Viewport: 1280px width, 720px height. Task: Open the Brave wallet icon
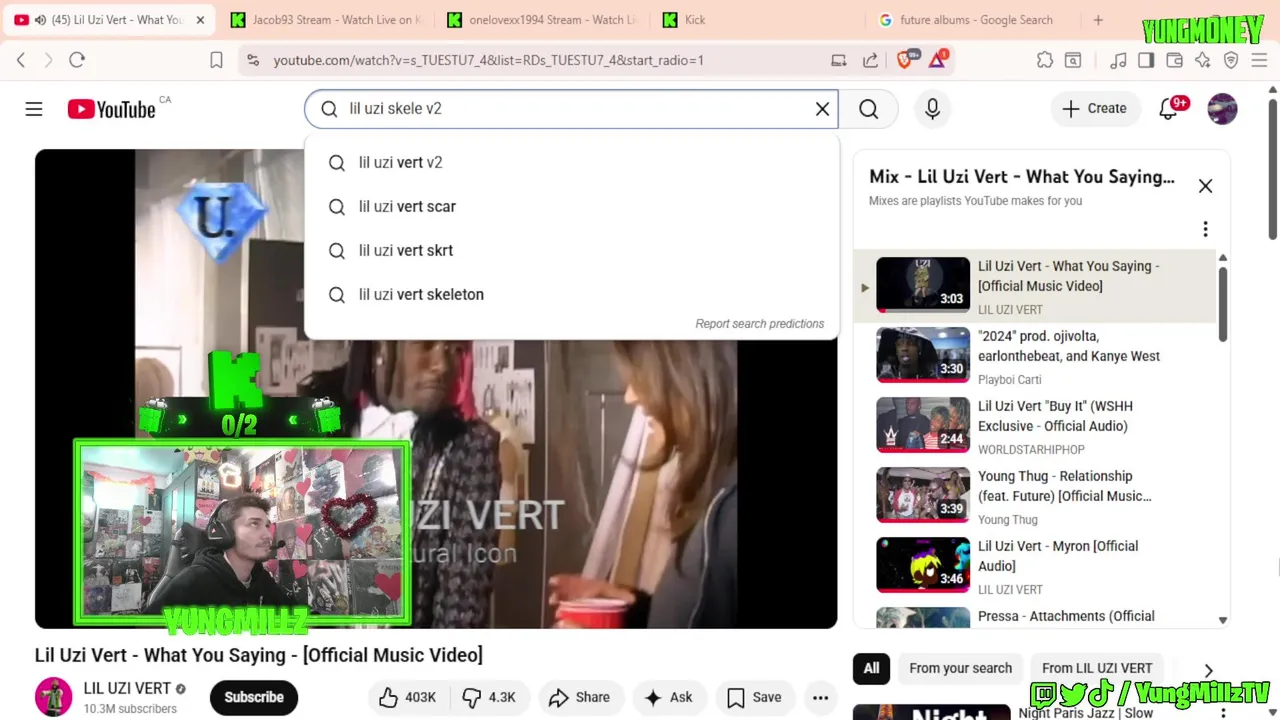1175,60
